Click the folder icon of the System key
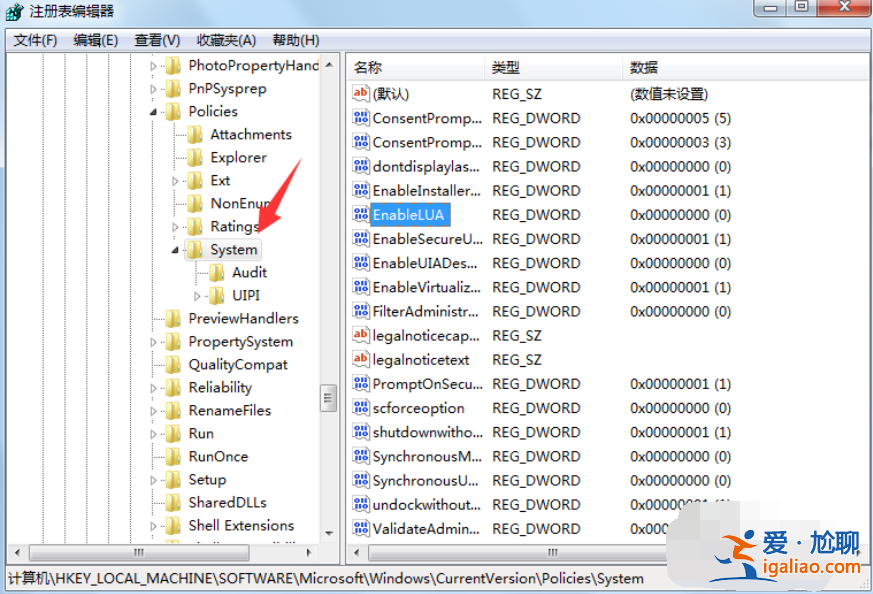This screenshot has height=594, width=873. (196, 249)
